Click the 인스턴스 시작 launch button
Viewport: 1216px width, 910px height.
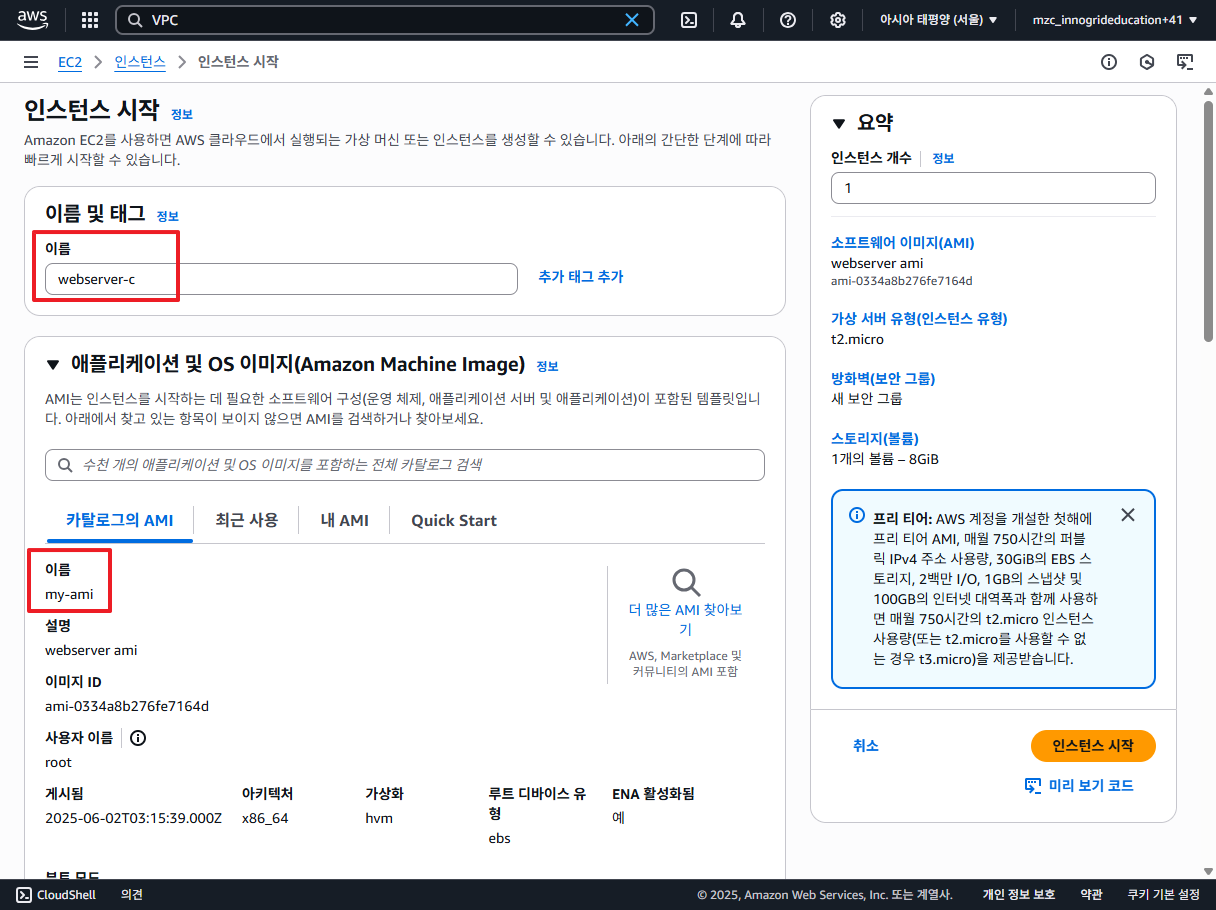click(1093, 746)
